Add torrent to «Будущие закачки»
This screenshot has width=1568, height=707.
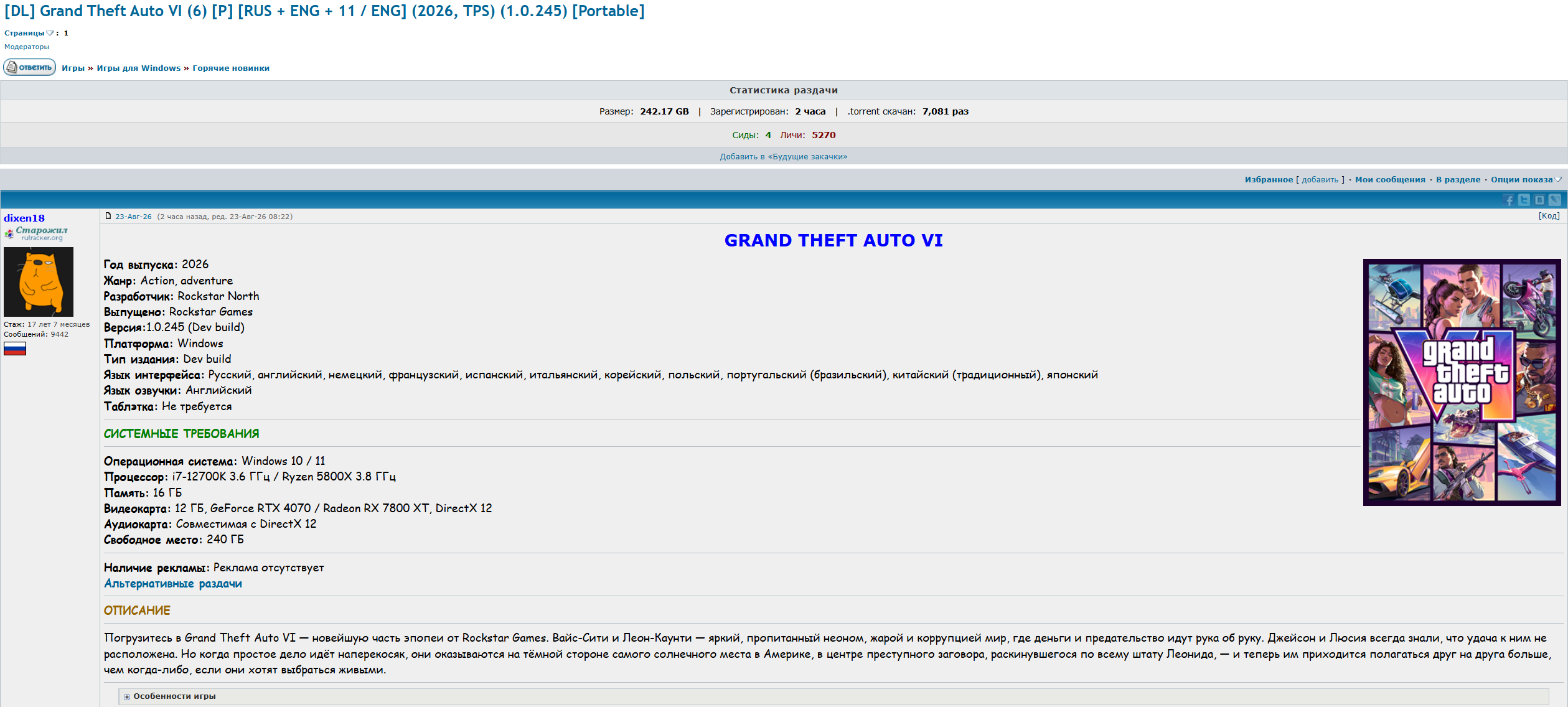coord(784,157)
